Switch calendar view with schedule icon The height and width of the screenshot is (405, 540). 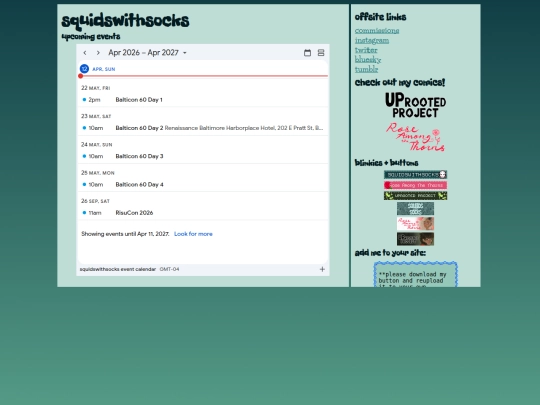pyautogui.click(x=321, y=53)
